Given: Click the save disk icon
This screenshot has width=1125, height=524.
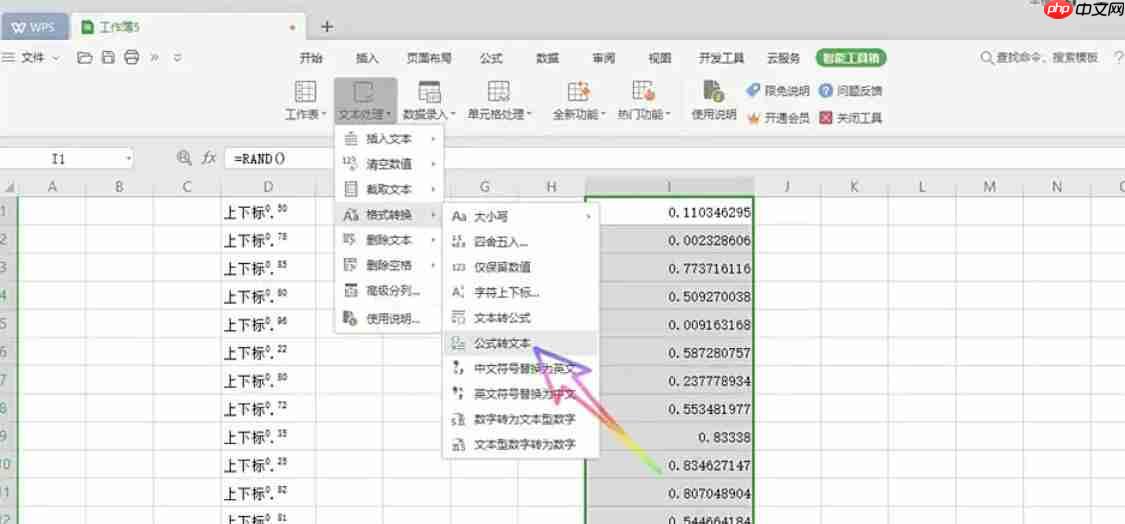Looking at the screenshot, I should 108,58.
